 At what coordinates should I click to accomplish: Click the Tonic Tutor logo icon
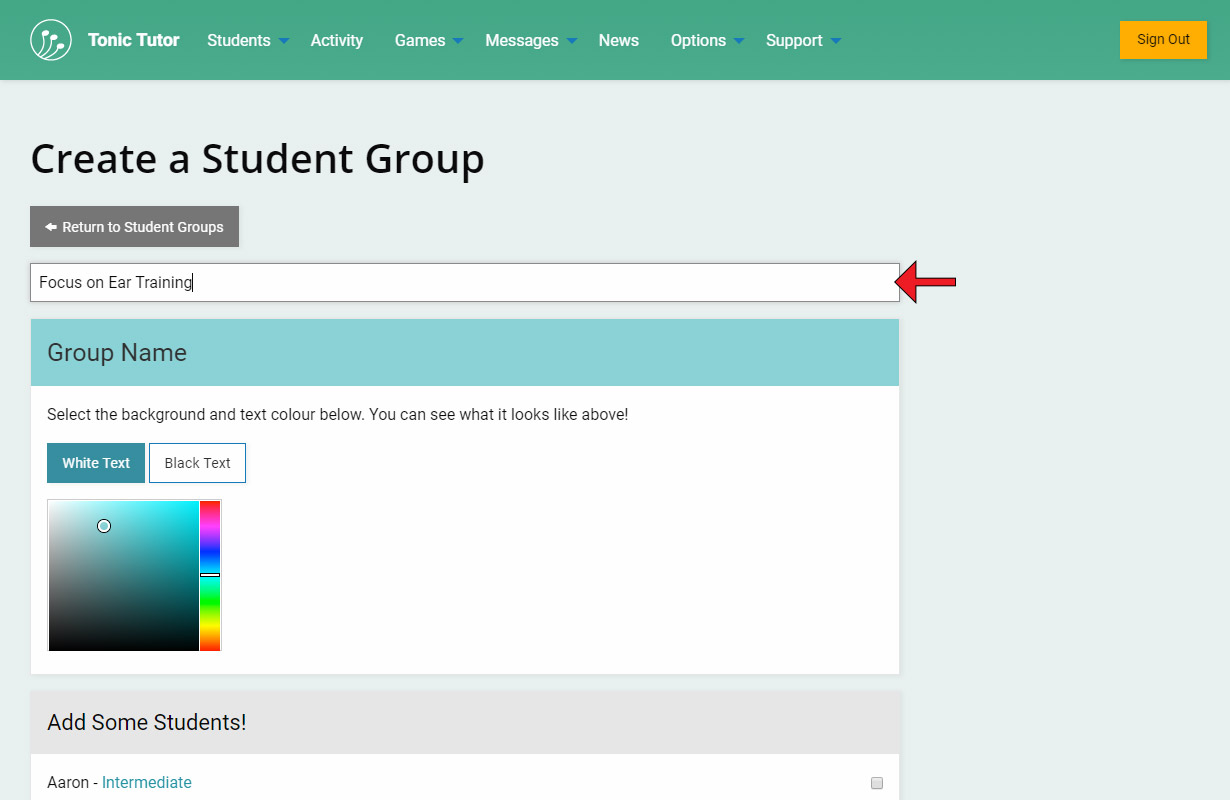click(x=51, y=40)
